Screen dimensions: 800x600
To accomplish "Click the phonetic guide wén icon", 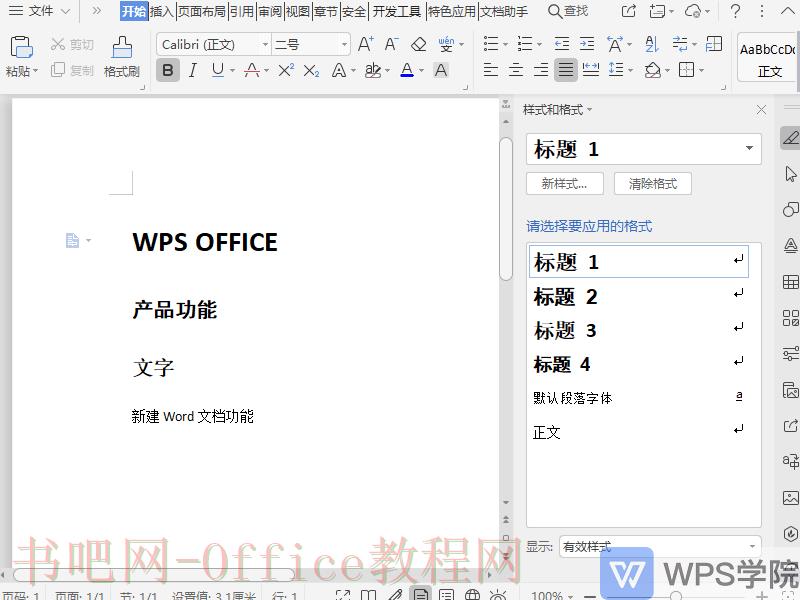I will tap(446, 44).
